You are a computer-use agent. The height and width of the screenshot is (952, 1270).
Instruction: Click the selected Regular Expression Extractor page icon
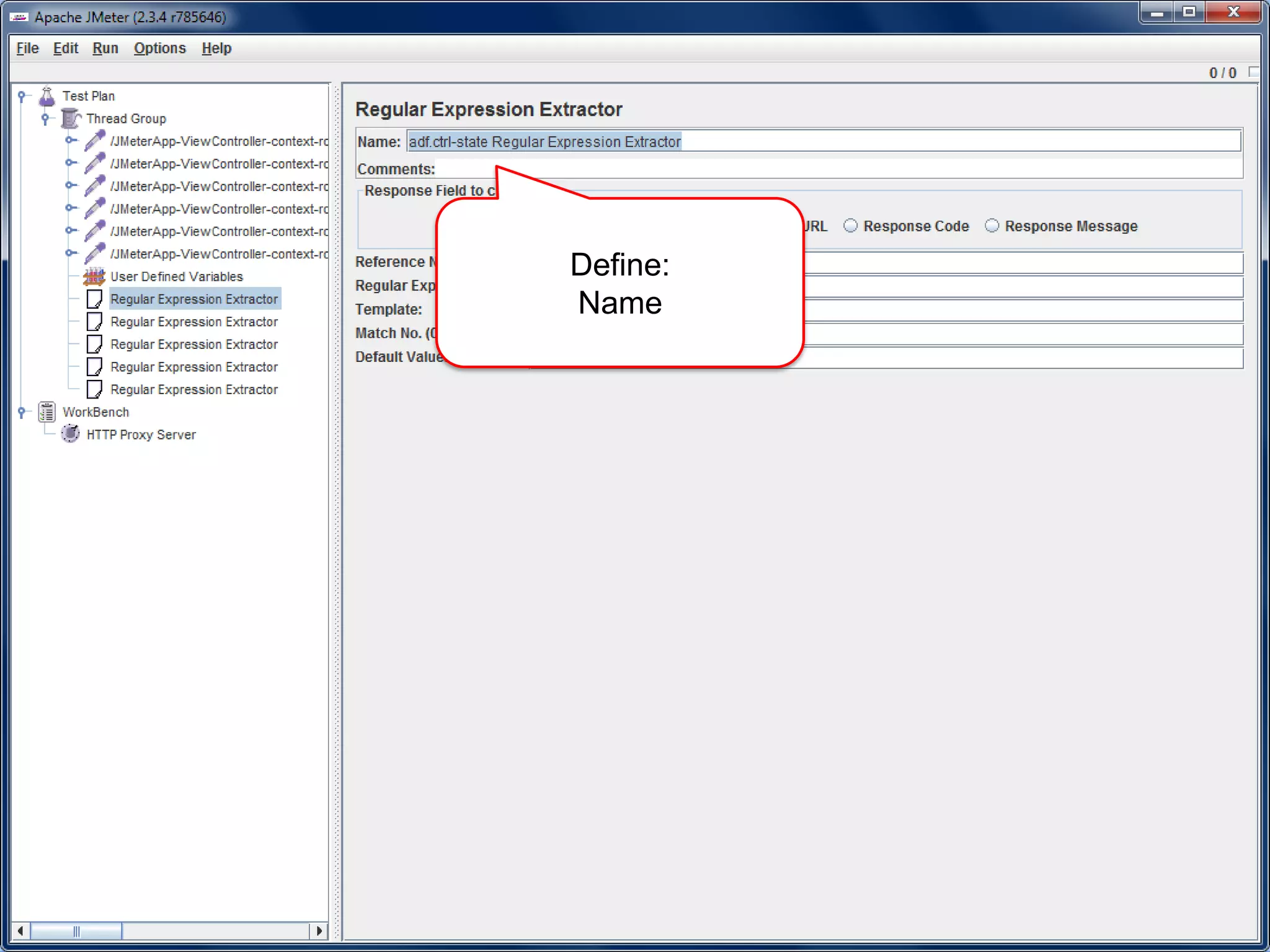click(x=94, y=299)
